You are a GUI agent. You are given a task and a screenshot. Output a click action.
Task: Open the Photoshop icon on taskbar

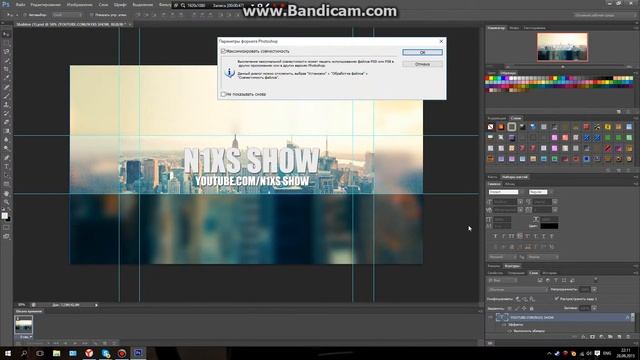pyautogui.click(x=138, y=353)
